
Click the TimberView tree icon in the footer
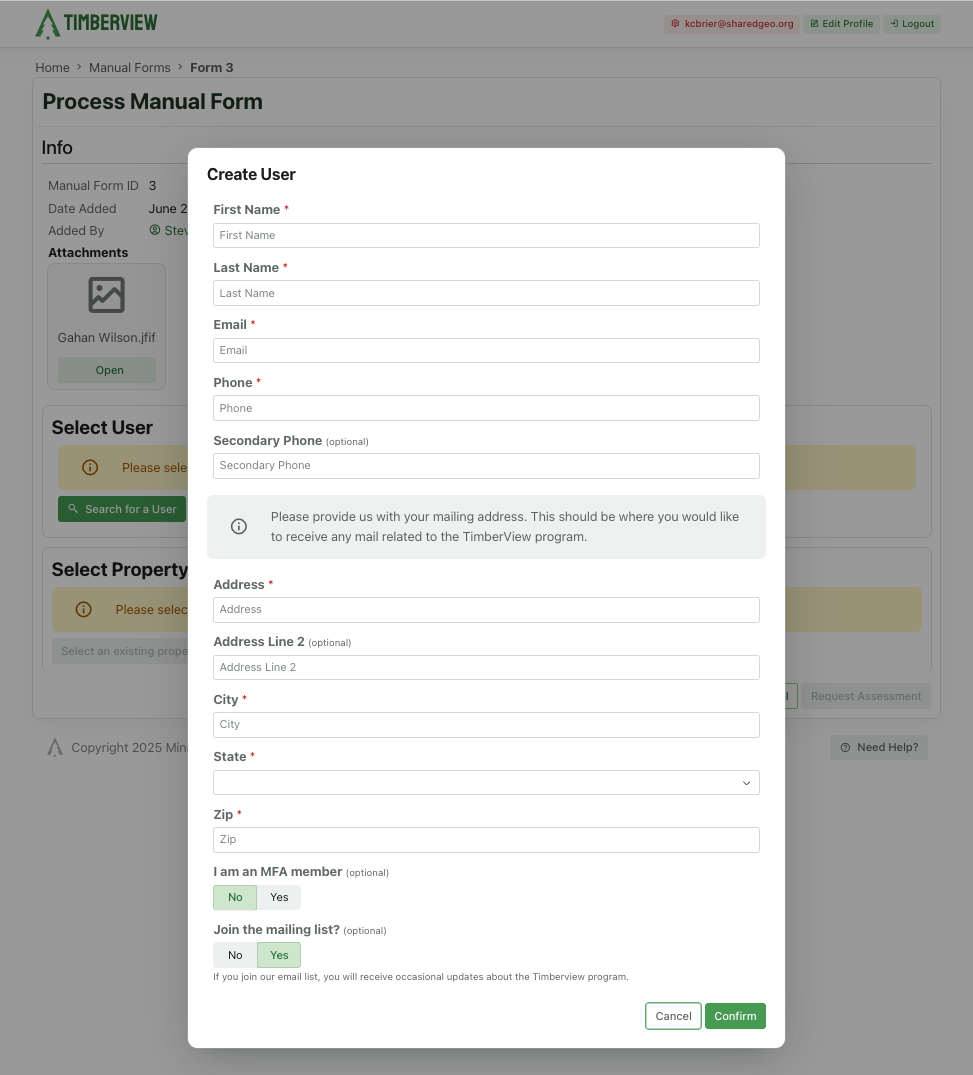(x=55, y=747)
